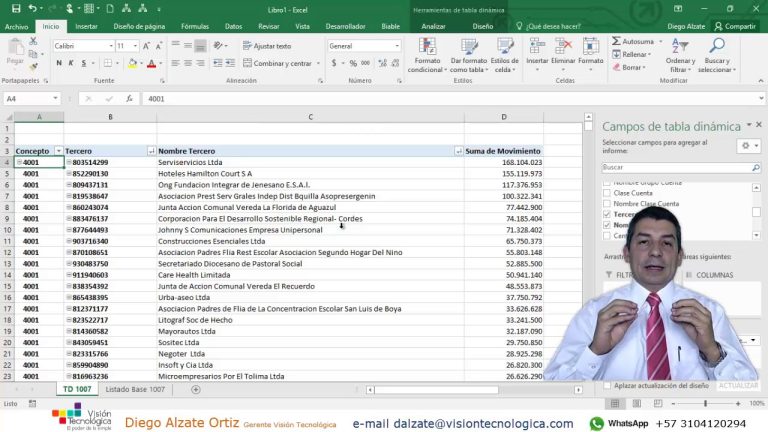This screenshot has width=768, height=432.
Task: Enable Aplazar actualización del diseño checkbox
Action: pos(607,385)
